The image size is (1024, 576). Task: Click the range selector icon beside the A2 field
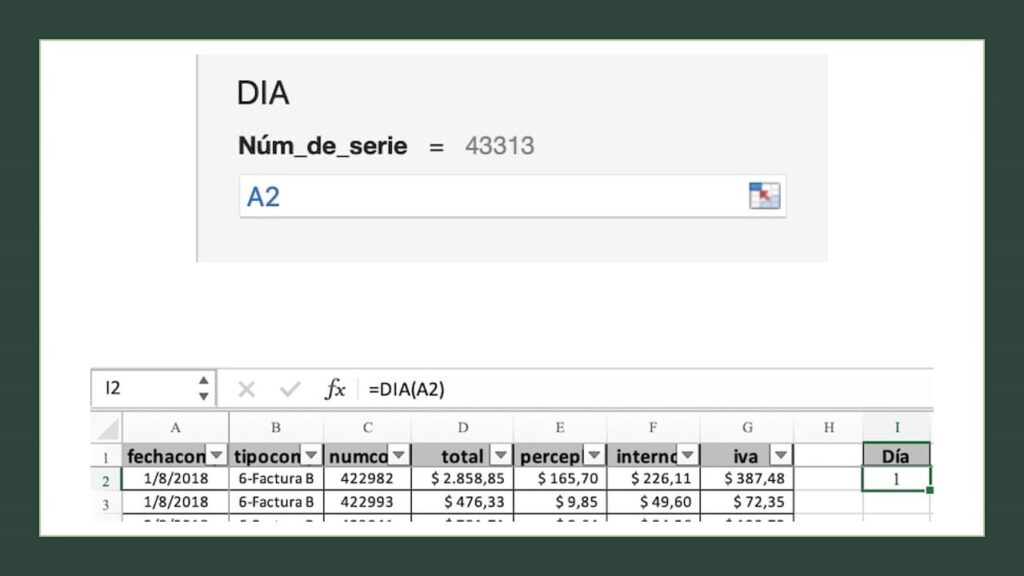765,196
